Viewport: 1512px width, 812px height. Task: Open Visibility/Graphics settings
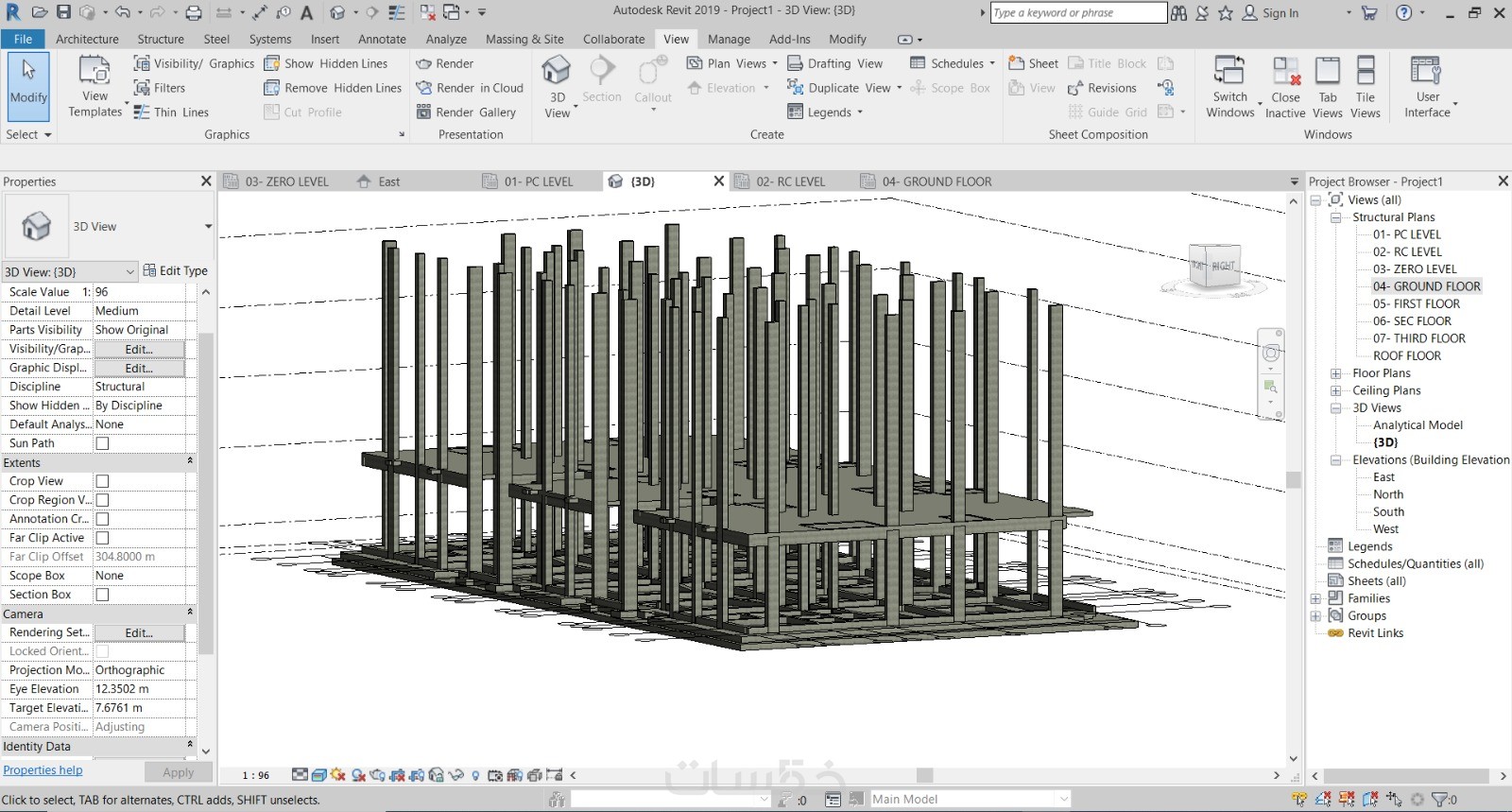tap(194, 63)
